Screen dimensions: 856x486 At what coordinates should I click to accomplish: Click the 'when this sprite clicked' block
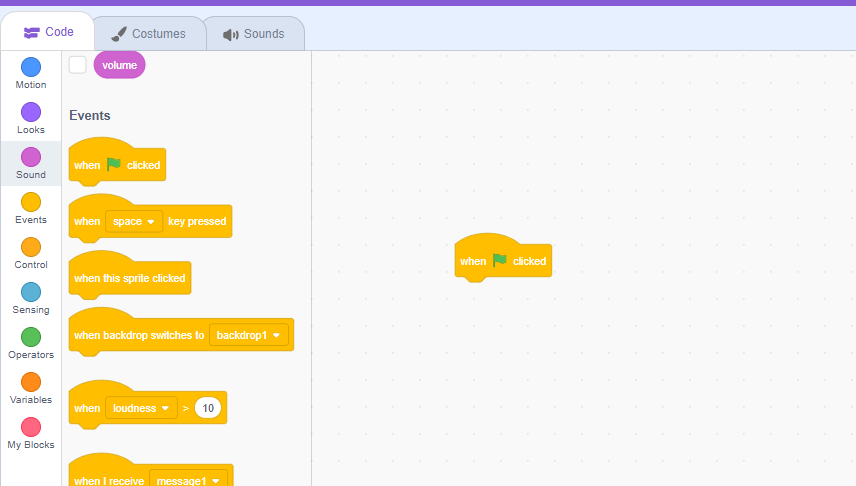(129, 278)
